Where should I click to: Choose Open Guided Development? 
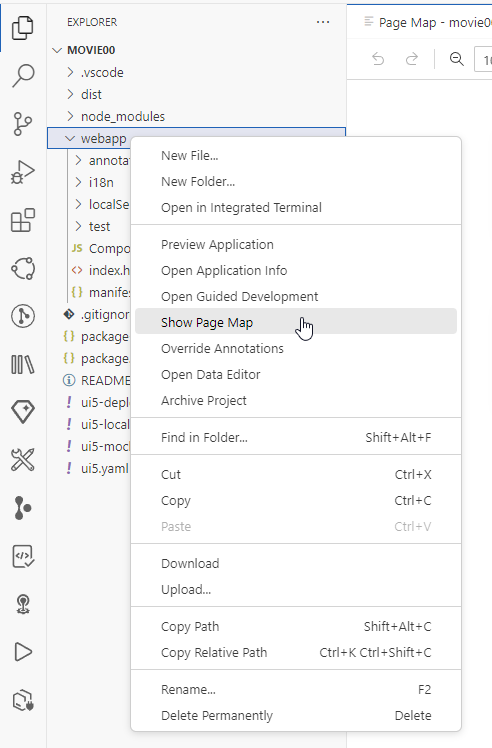click(x=296, y=297)
